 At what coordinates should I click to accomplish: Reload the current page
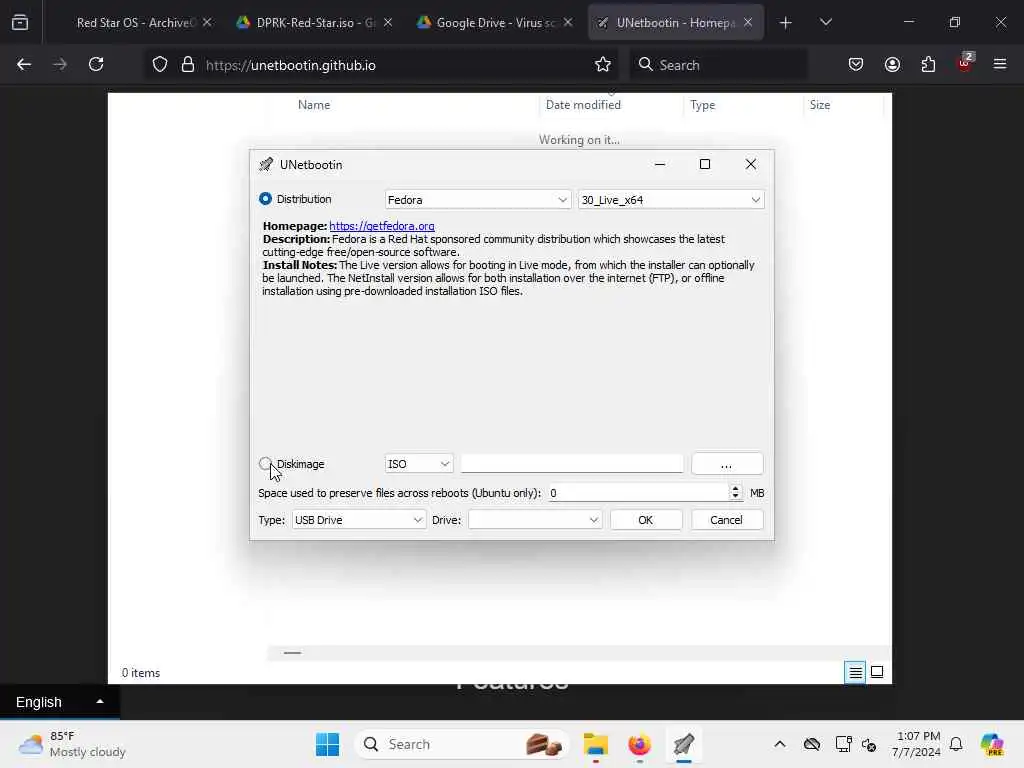click(96, 64)
